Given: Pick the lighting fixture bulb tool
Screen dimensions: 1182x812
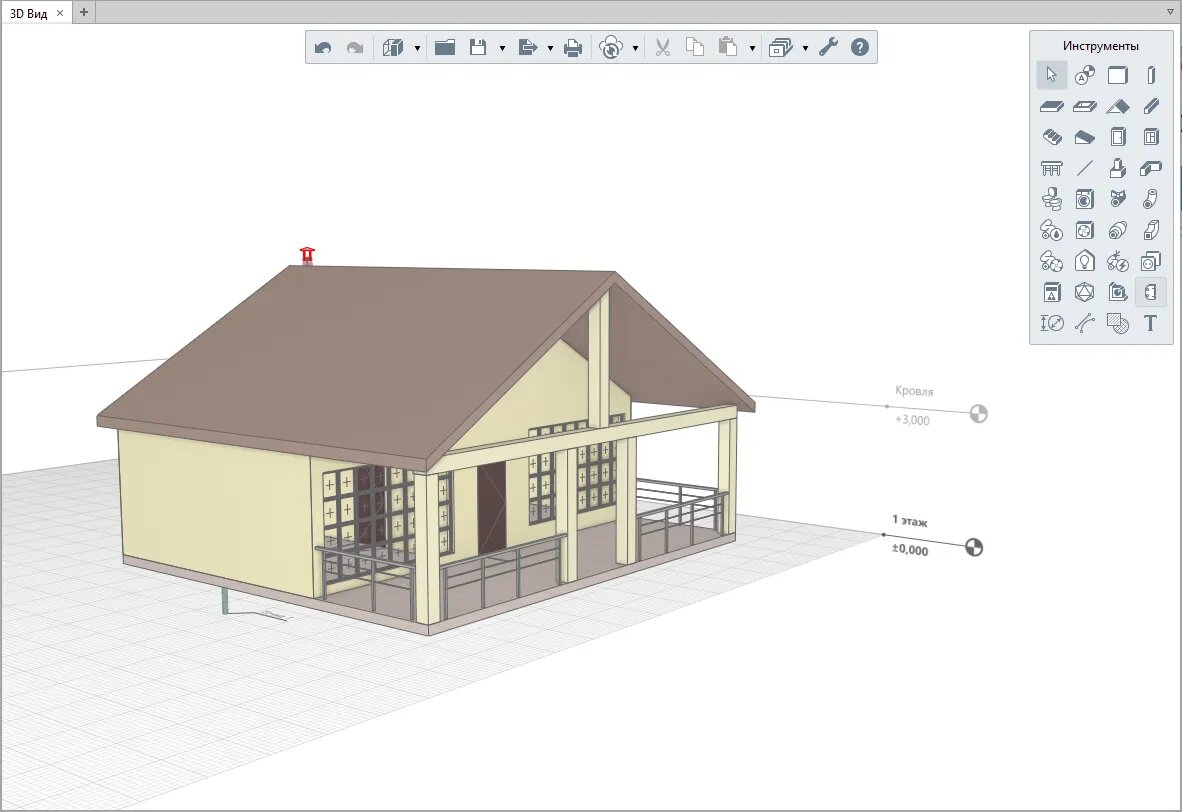Looking at the screenshot, I should 1085,262.
